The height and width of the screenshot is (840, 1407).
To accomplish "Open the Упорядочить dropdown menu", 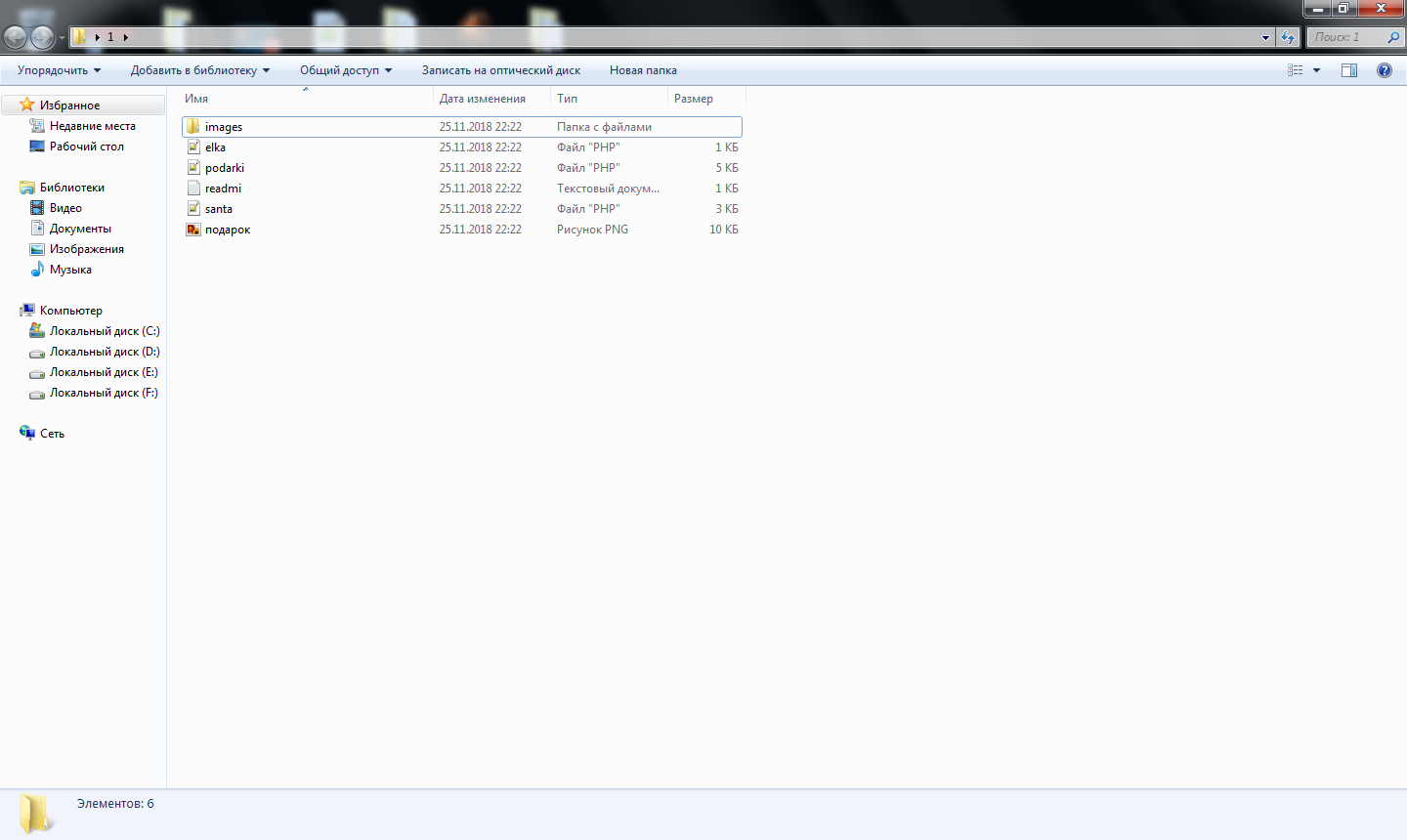I will [59, 70].
